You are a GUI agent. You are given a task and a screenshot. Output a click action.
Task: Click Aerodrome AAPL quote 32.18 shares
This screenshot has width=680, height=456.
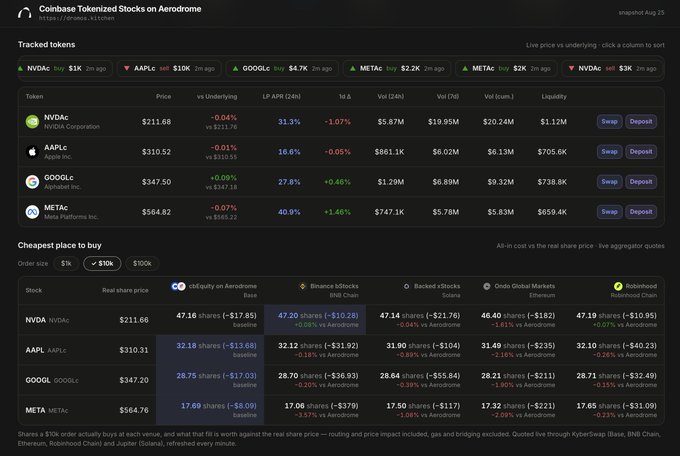pyautogui.click(x=216, y=346)
